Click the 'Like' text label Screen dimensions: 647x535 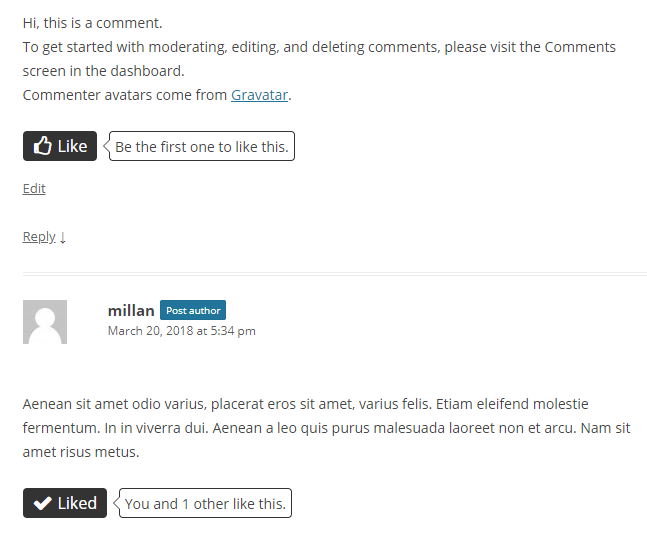(x=72, y=146)
